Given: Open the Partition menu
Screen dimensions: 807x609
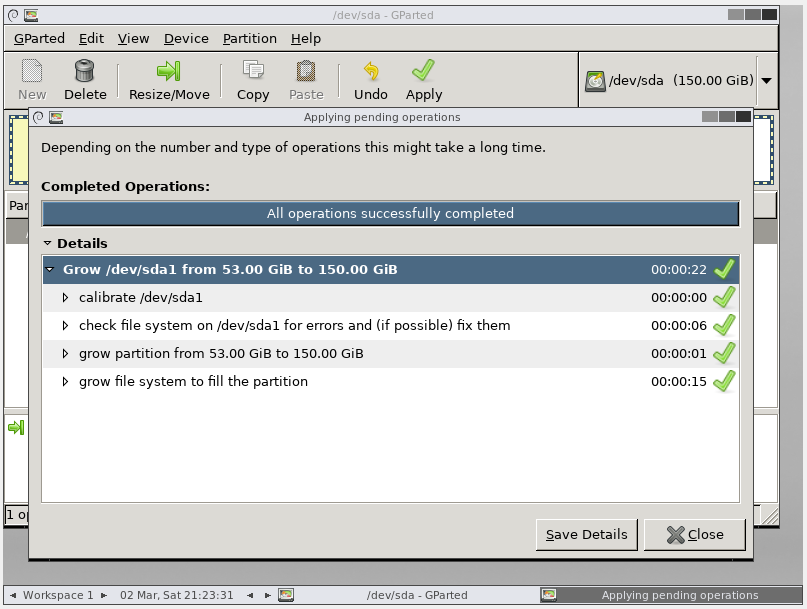Looking at the screenshot, I should [x=249, y=38].
